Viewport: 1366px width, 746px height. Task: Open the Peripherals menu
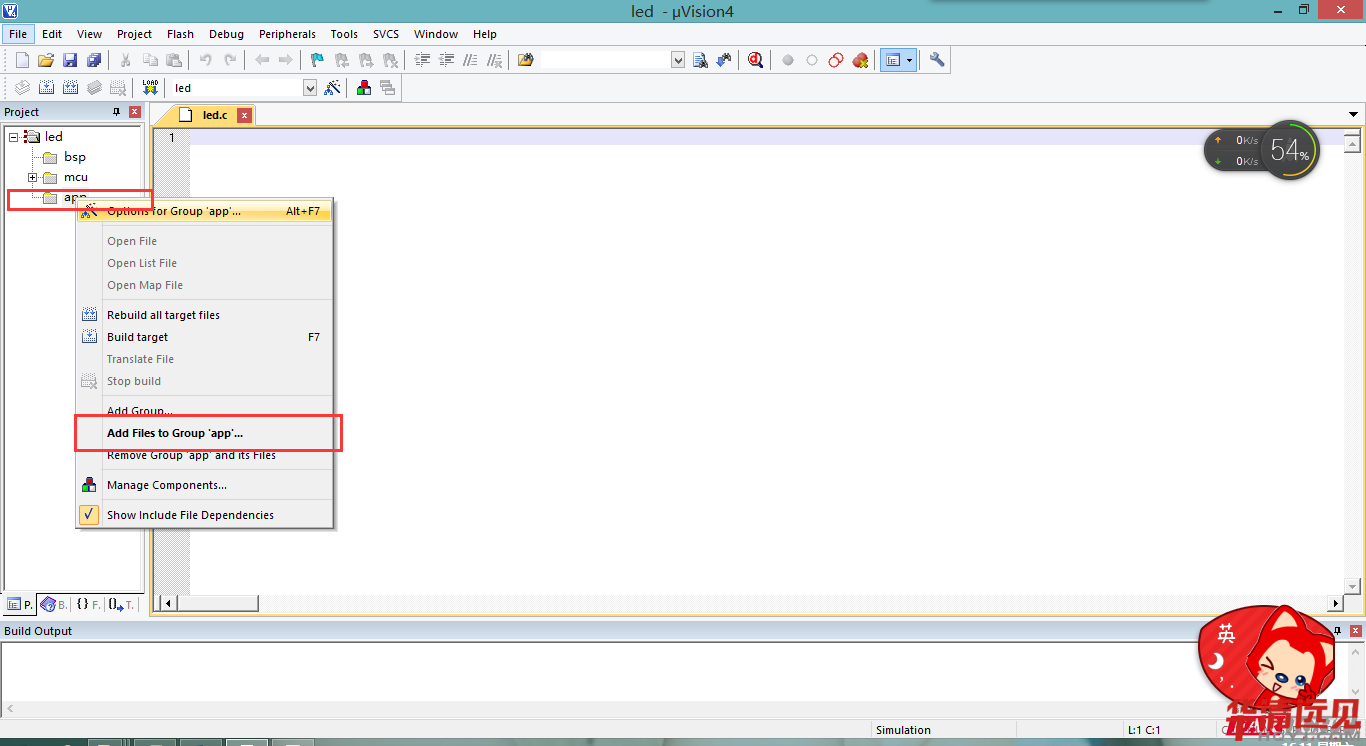click(x=287, y=34)
